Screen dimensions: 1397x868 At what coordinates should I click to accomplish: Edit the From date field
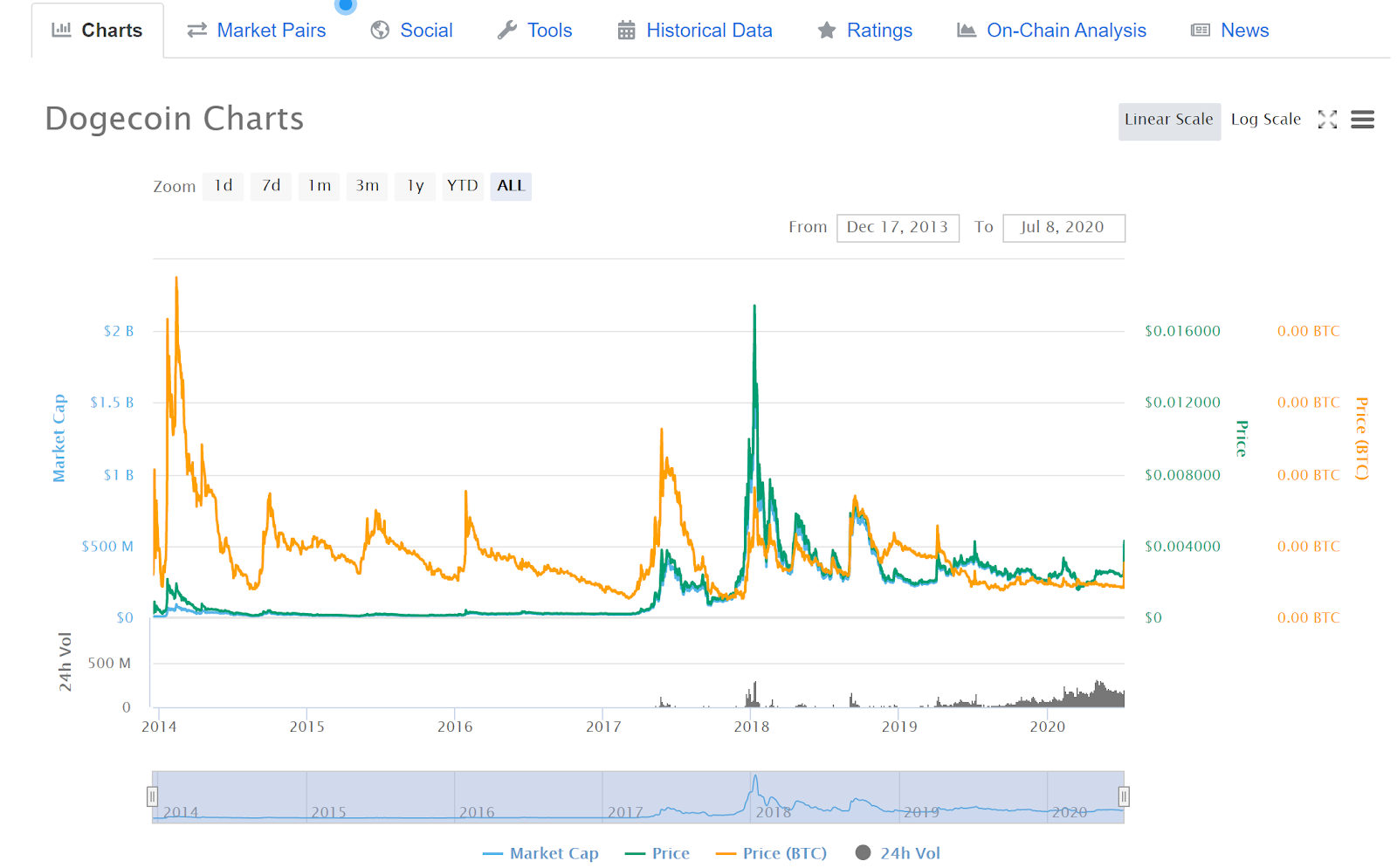(x=898, y=228)
